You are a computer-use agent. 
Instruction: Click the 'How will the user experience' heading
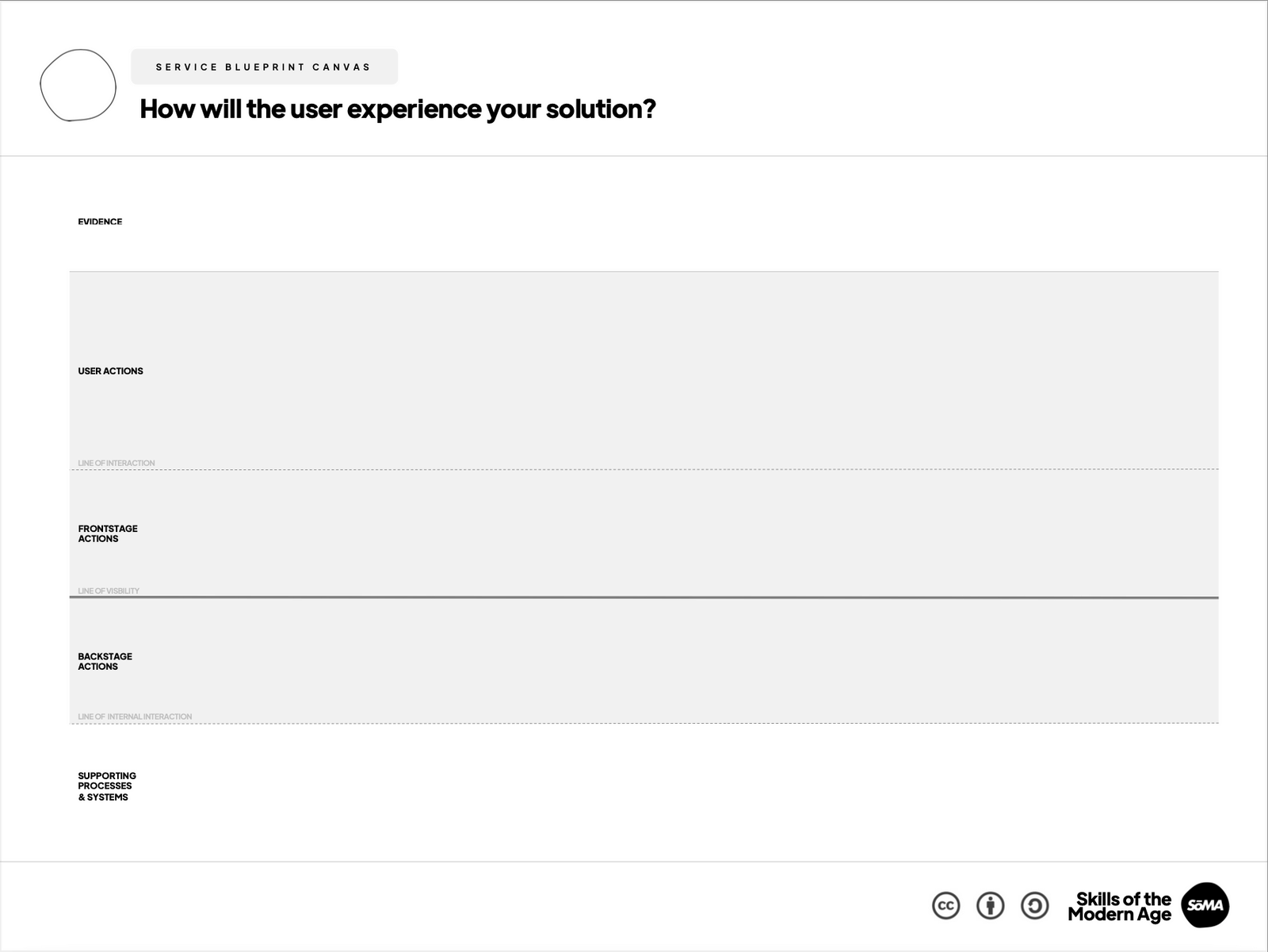click(x=397, y=109)
